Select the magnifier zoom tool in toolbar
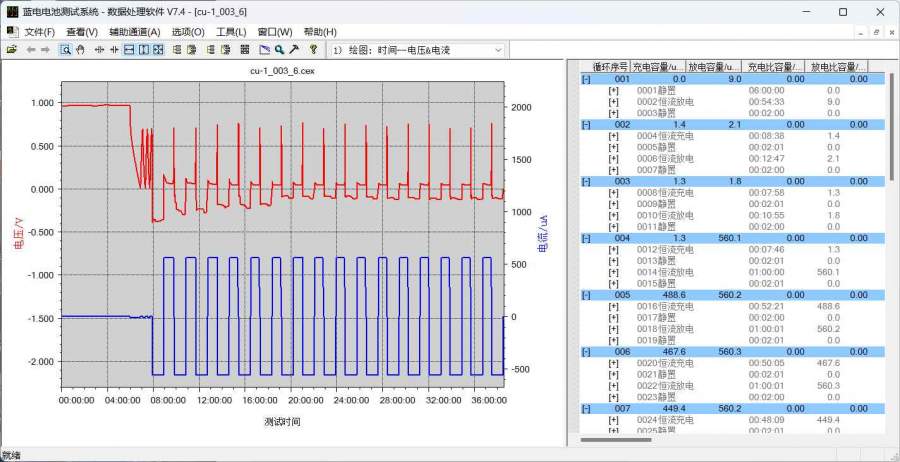This screenshot has width=900, height=462. [x=66, y=49]
